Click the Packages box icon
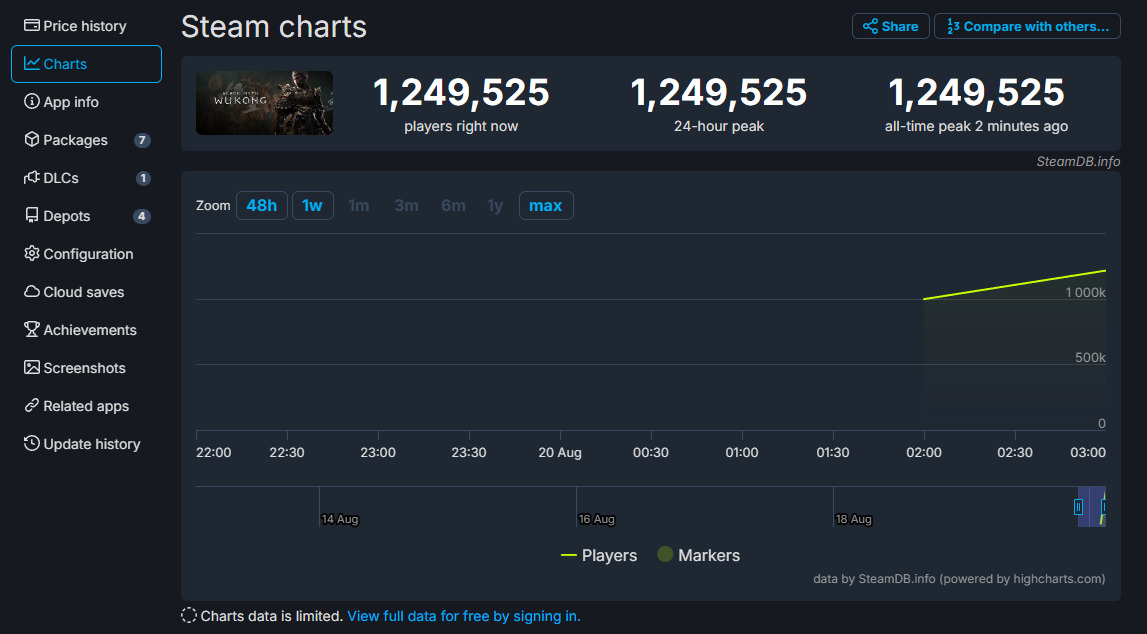 click(x=31, y=140)
